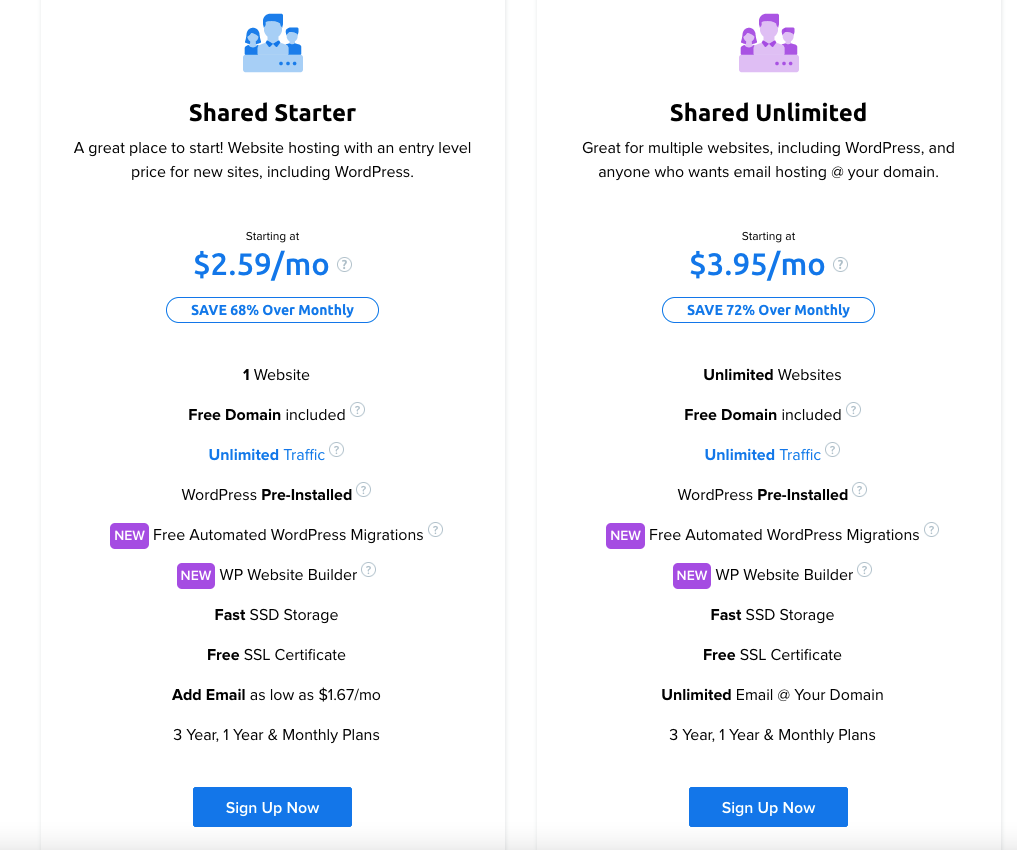The height and width of the screenshot is (850, 1017).
Task: Open migrations help icon in Shared Unlimited
Action: pos(931,530)
